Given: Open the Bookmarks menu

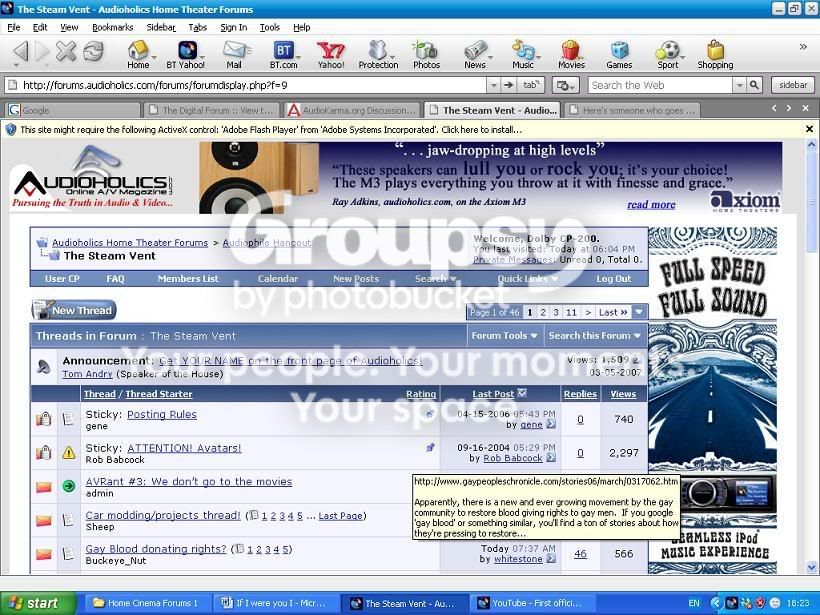Looking at the screenshot, I should click(112, 27).
